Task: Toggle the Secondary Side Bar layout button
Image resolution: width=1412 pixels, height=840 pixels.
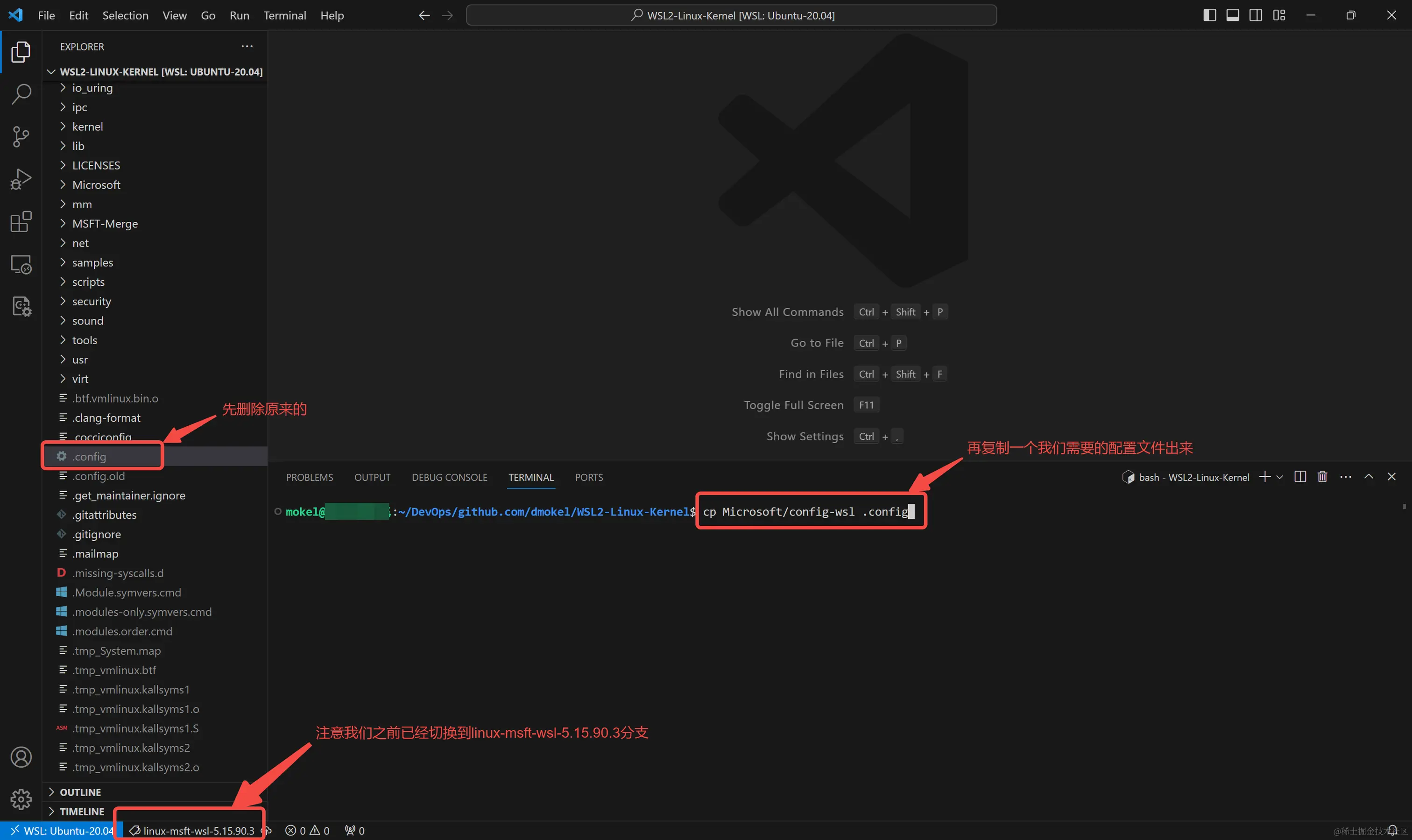Action: tap(1255, 15)
